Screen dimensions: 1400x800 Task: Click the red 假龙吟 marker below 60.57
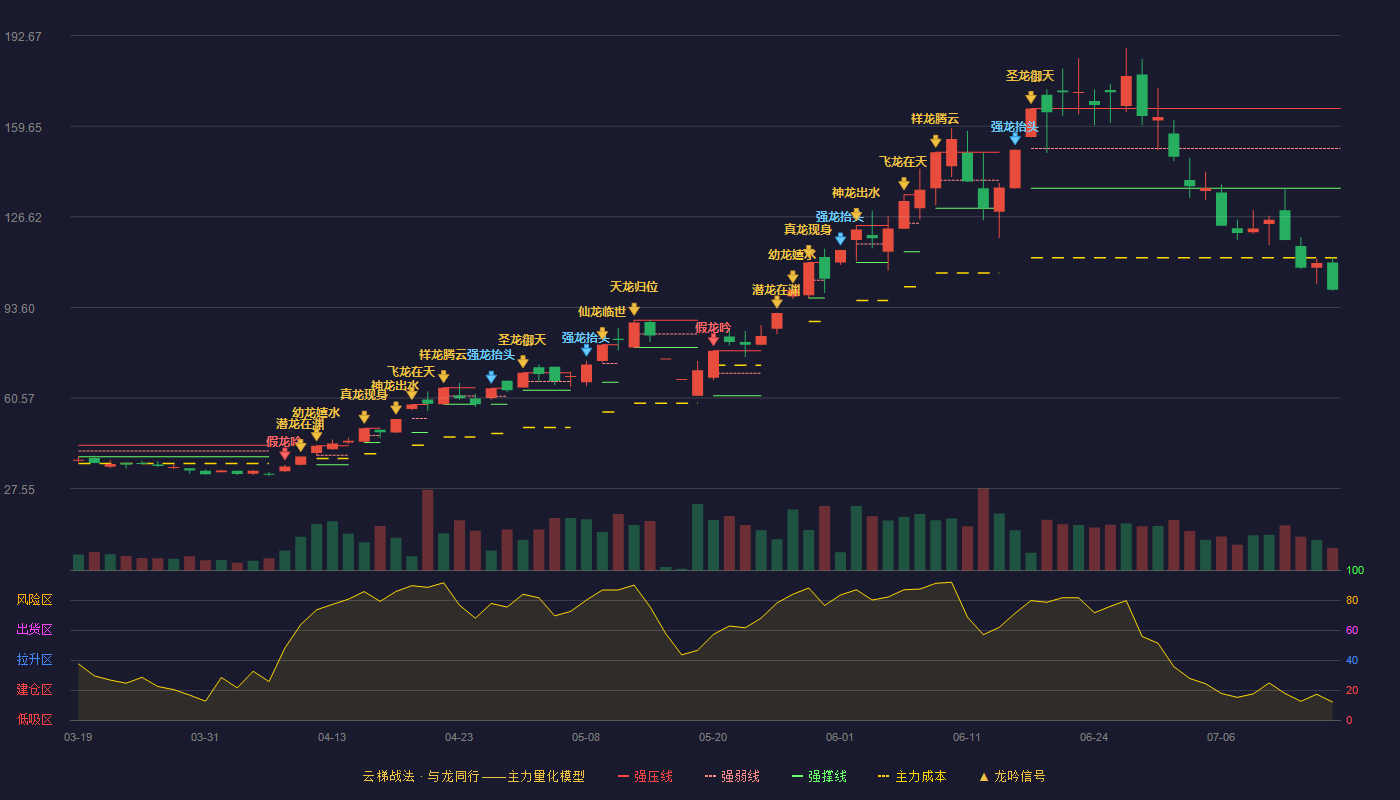point(284,442)
